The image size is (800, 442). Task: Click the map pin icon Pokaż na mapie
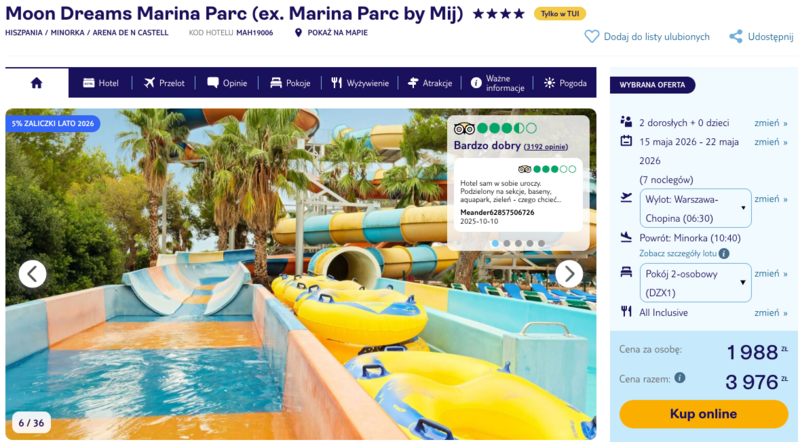coord(298,33)
